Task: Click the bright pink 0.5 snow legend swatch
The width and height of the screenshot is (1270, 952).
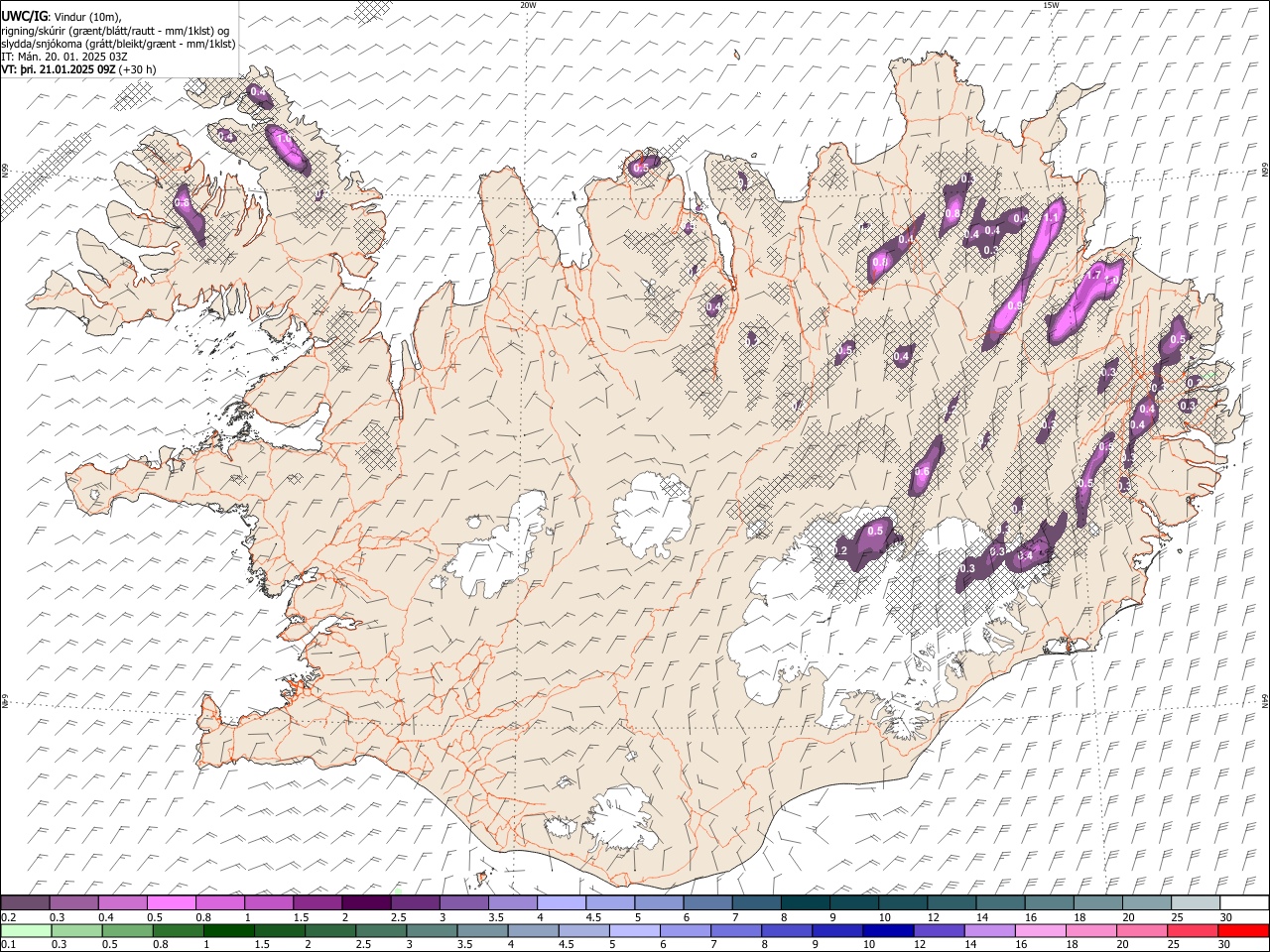Action: 171,902
